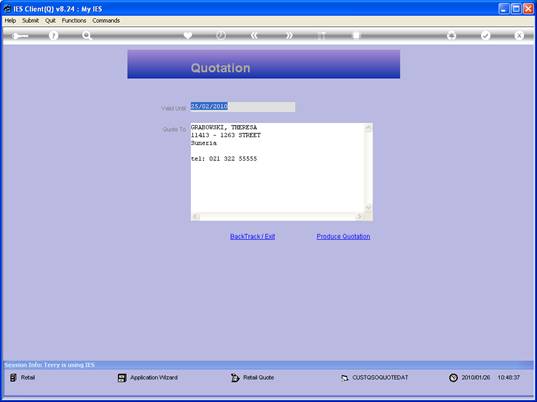
Task: Click the checkmark submit icon in toolbar
Action: click(485, 35)
